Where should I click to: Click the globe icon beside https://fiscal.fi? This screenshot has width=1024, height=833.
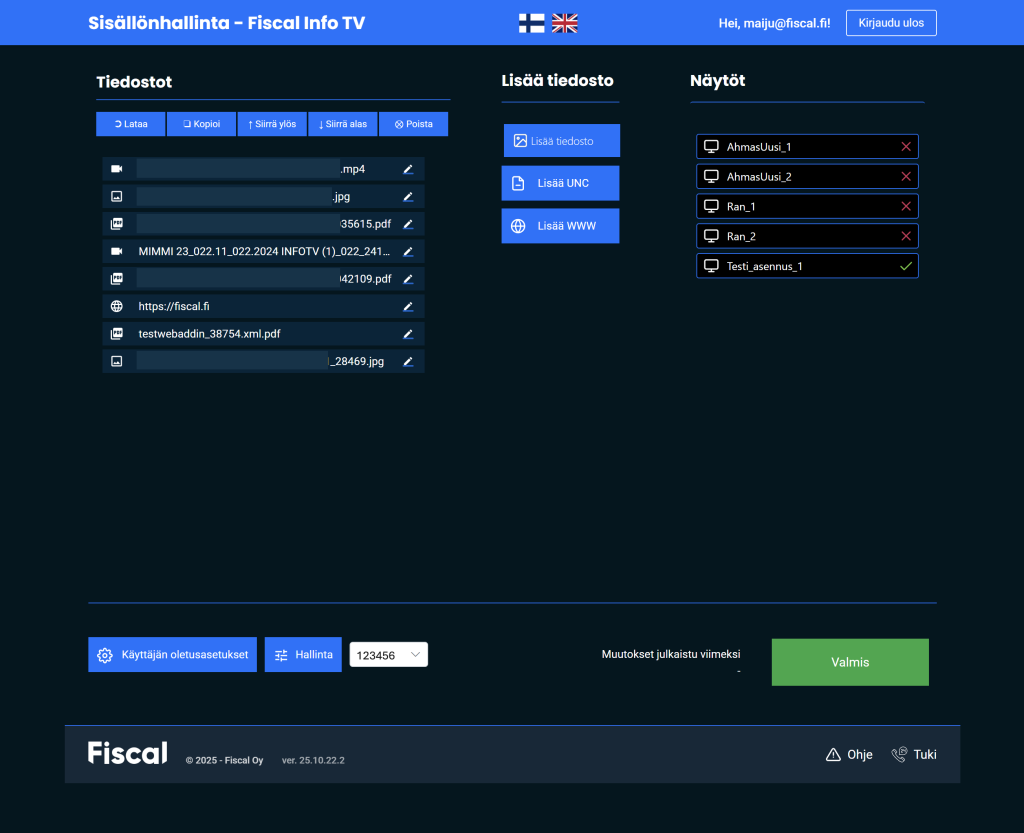(117, 307)
